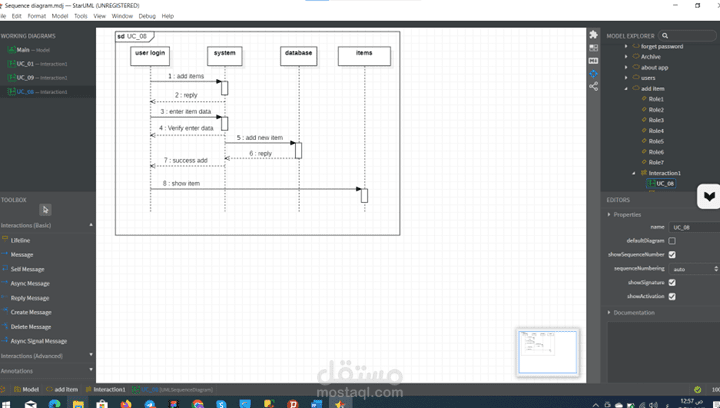The image size is (720, 408).
Task: Select the Lifeline tool in the toolbox
Action: (20, 240)
